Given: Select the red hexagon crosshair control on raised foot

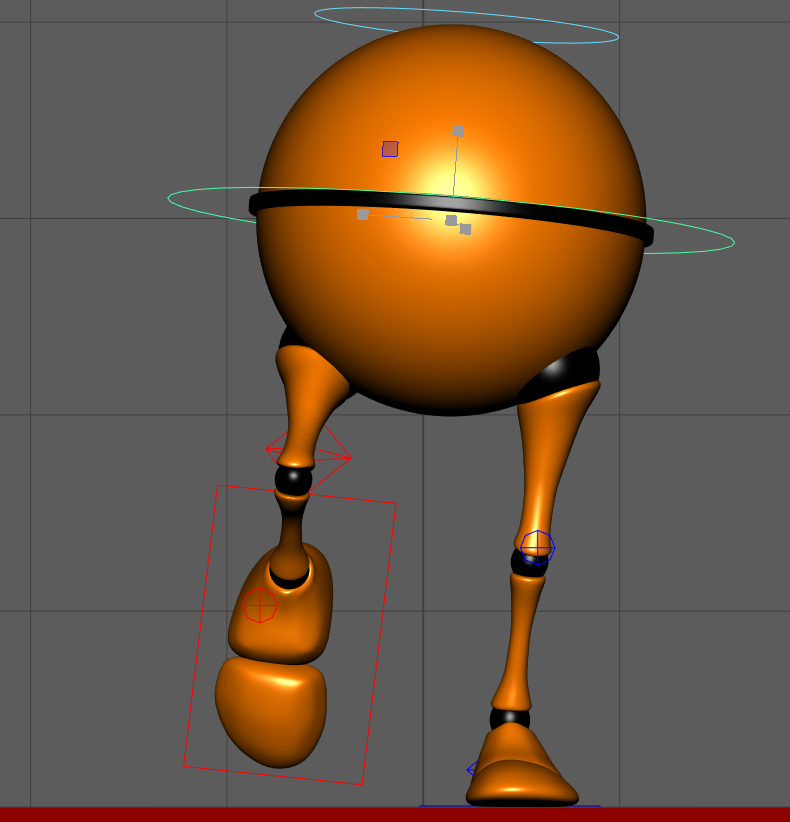Looking at the screenshot, I should [x=259, y=605].
